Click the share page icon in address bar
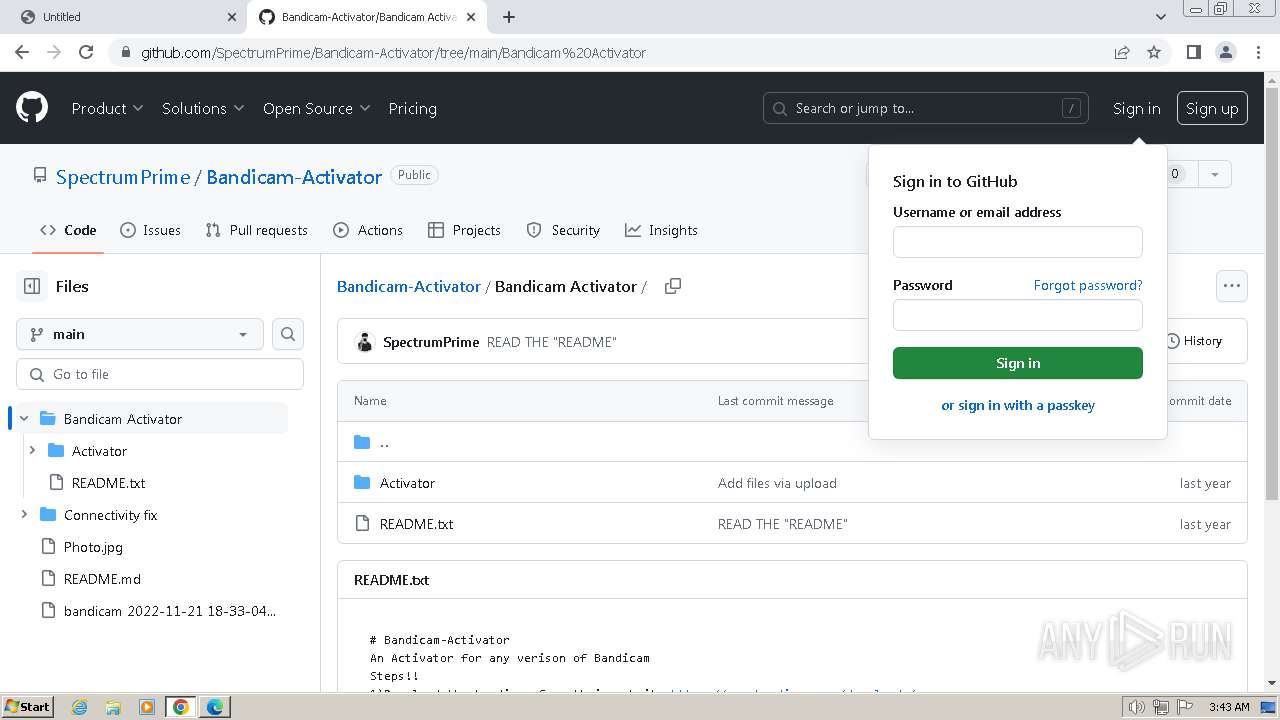The height and width of the screenshot is (720, 1280). 1122,52
